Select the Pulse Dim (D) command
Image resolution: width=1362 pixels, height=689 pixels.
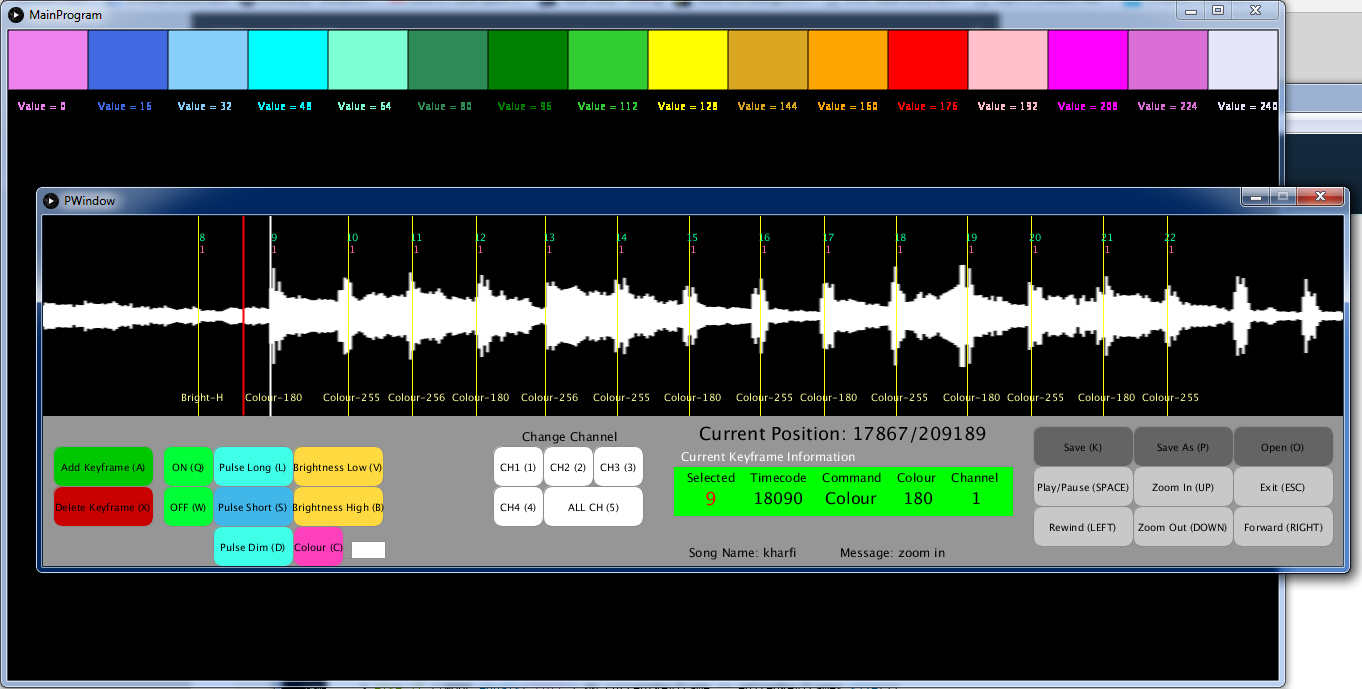(x=253, y=547)
